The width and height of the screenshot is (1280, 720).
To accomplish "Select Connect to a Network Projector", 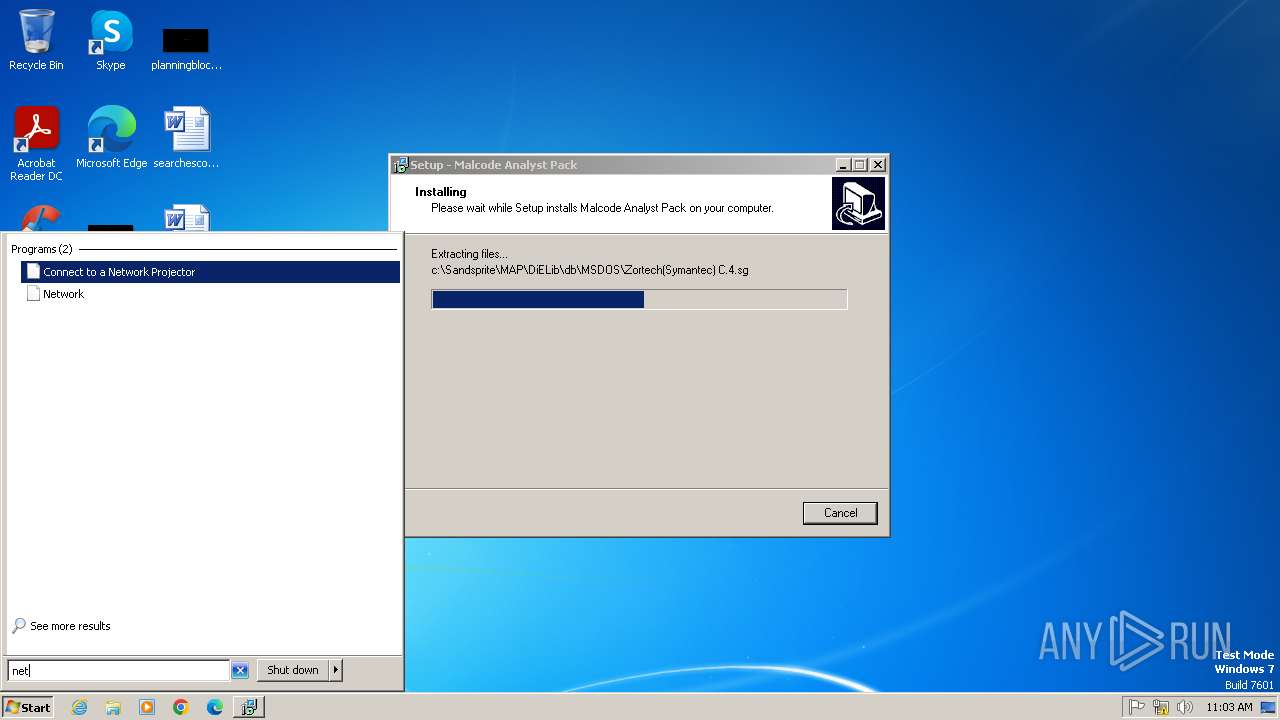I will (210, 272).
